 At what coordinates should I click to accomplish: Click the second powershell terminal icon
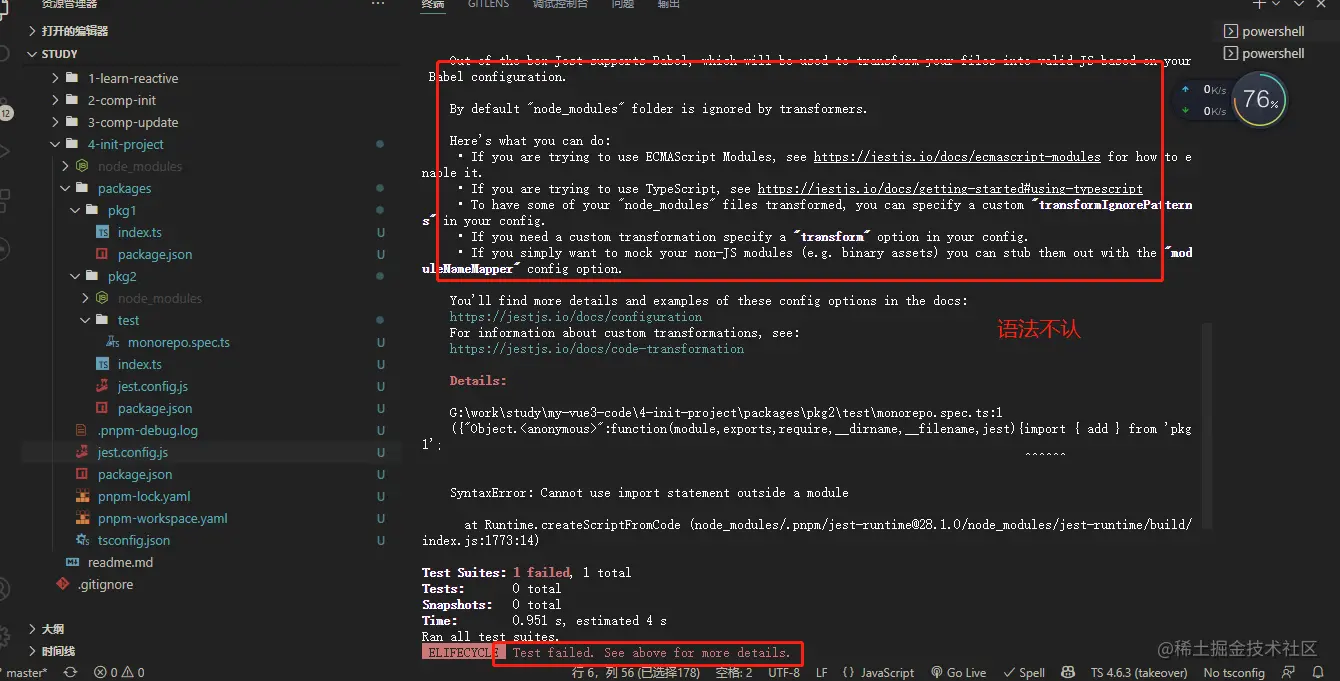1231,53
